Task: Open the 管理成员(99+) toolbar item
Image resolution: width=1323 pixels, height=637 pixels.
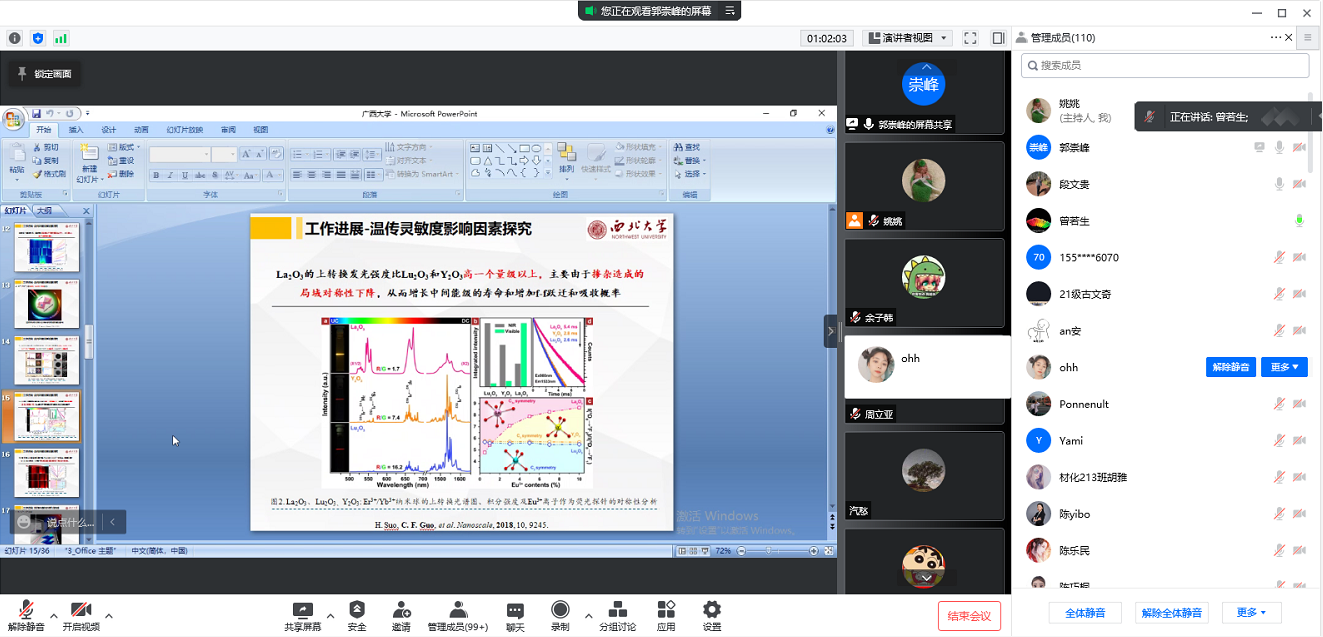Action: pos(457,615)
